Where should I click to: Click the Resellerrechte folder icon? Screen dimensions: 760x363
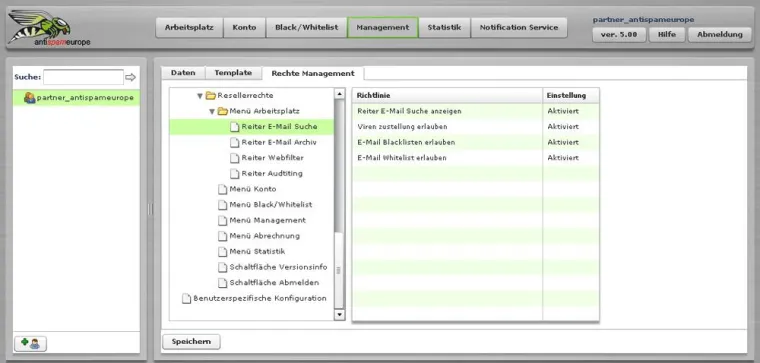210,95
